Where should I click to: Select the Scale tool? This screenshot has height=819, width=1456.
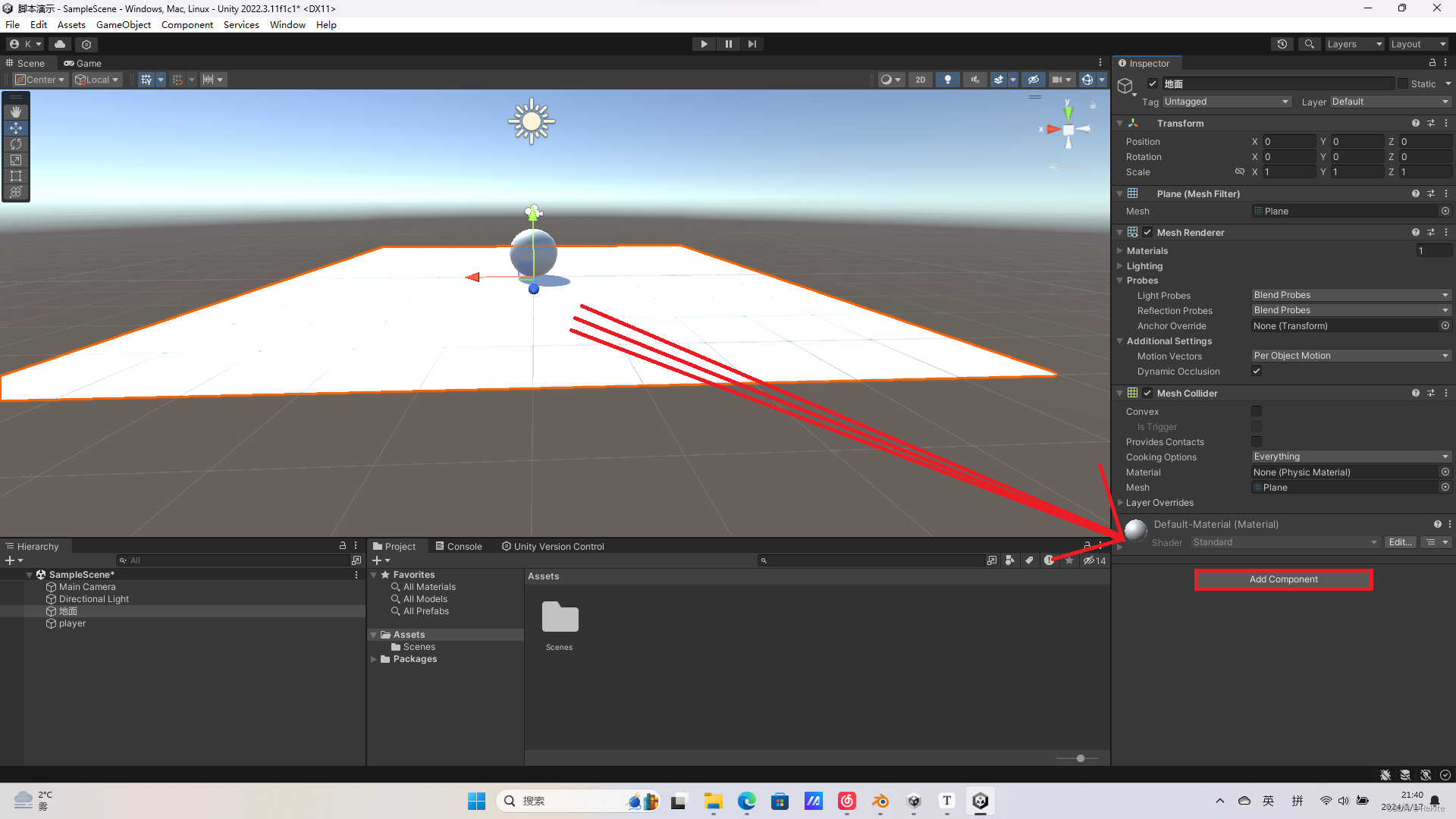tap(16, 160)
